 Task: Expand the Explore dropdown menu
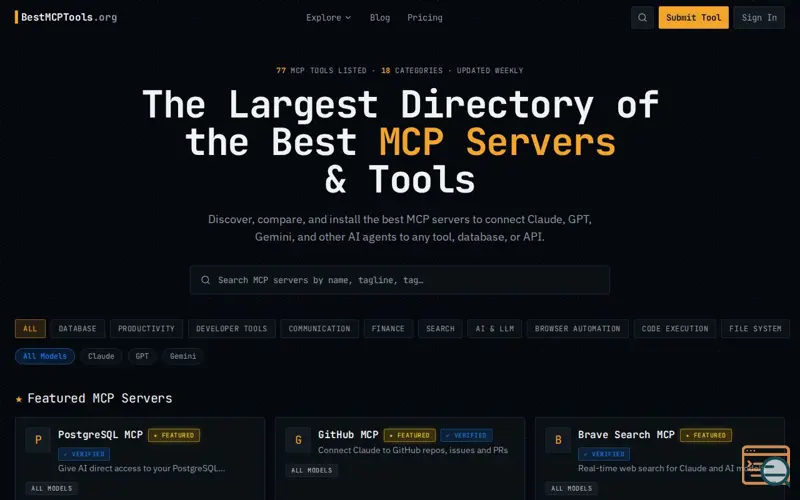click(329, 17)
